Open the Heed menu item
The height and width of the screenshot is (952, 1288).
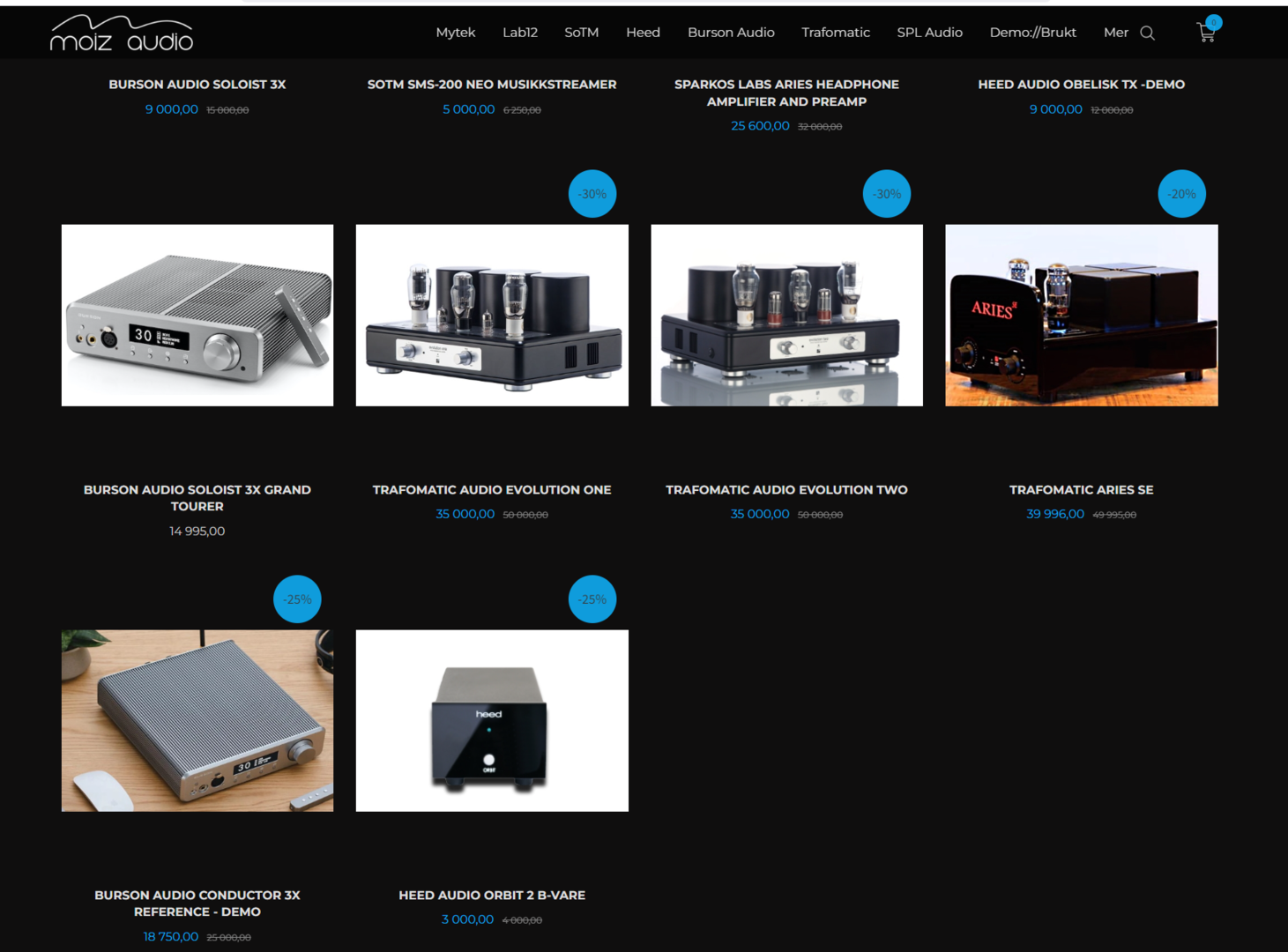pos(644,33)
